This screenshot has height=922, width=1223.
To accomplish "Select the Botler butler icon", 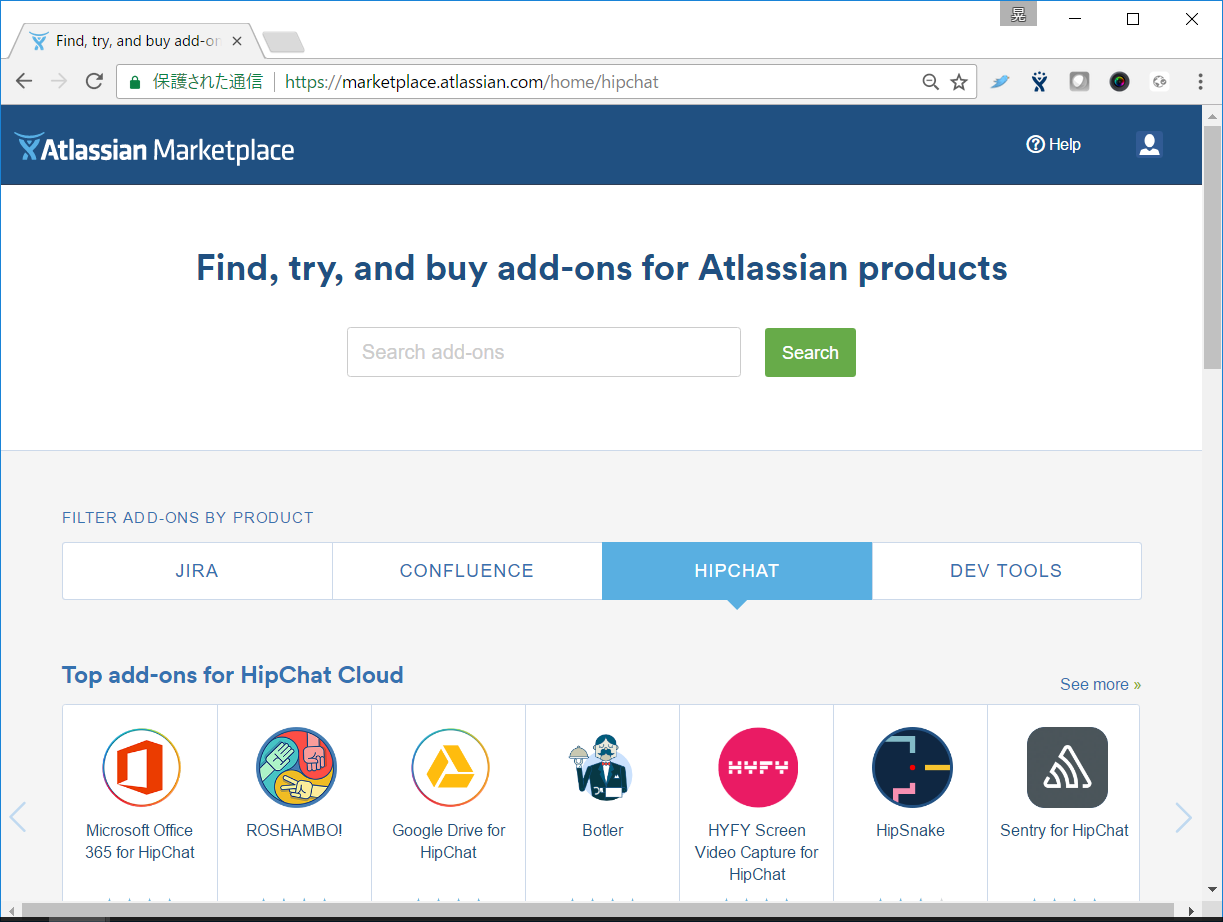I will pyautogui.click(x=602, y=768).
